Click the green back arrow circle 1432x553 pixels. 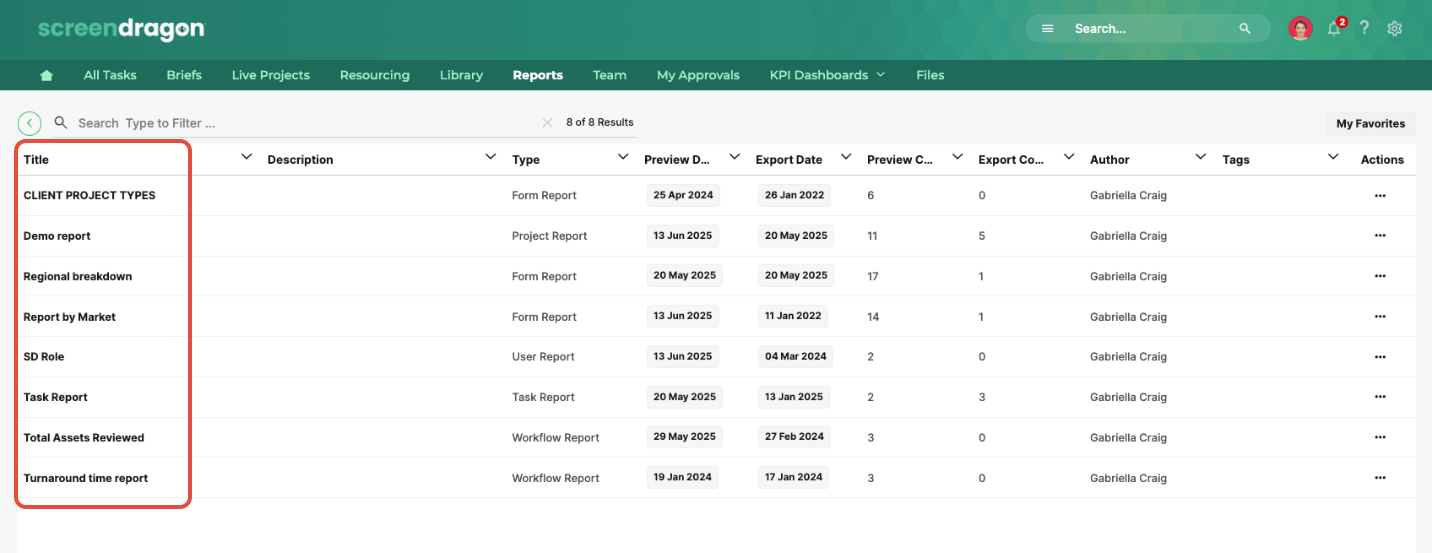pos(30,123)
